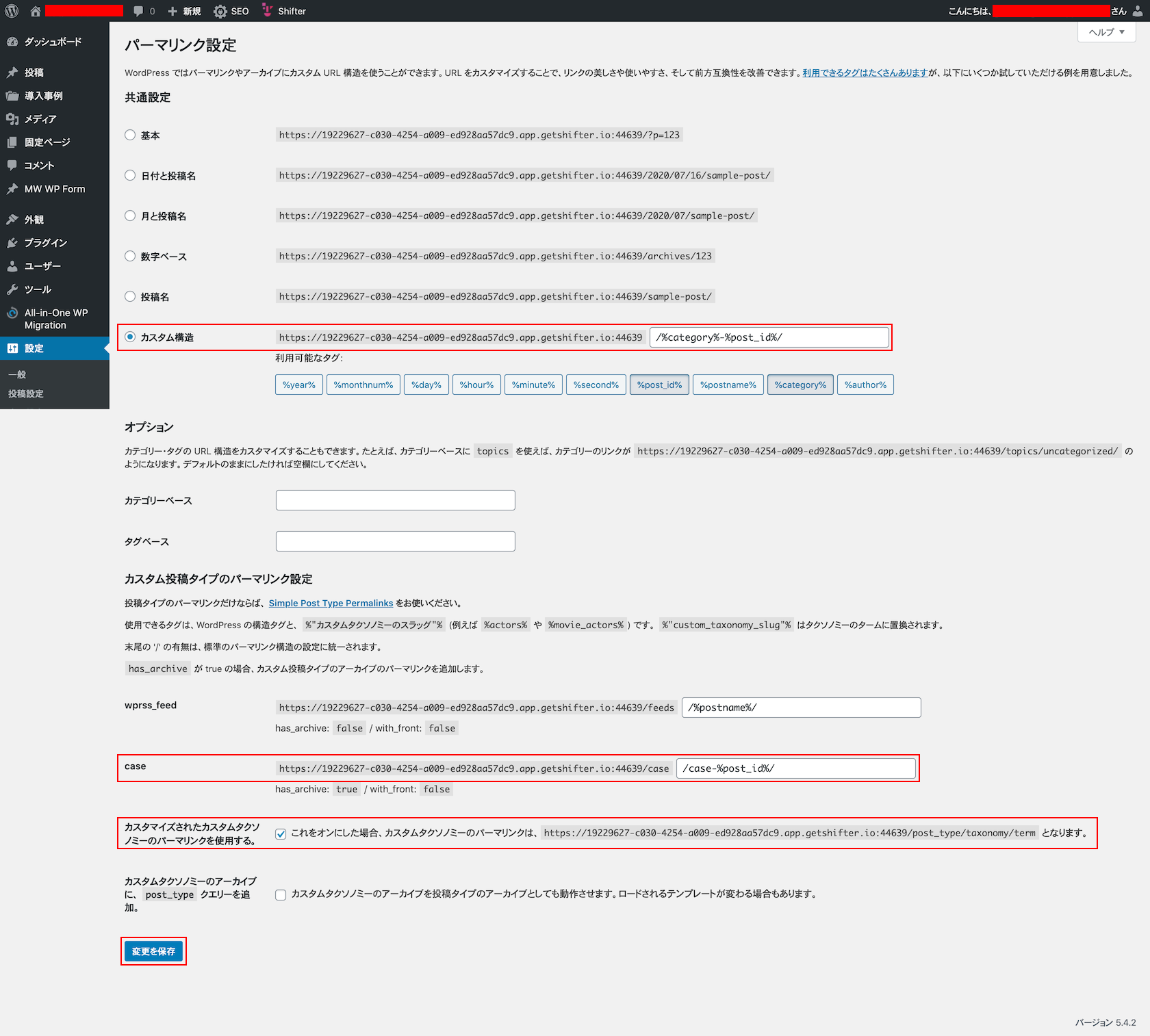
Task: Click the user avatar icon
Action: (1138, 11)
